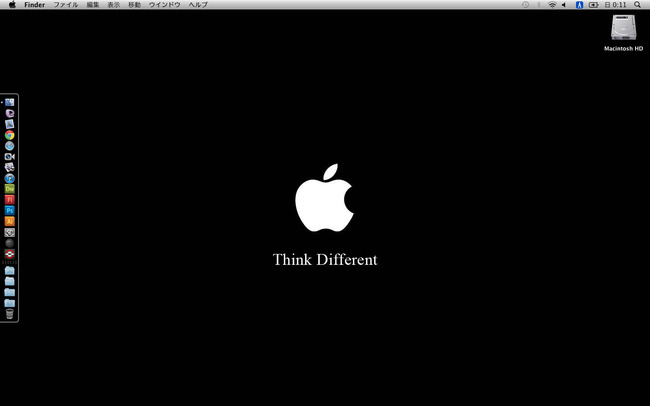Open Safari compass icon in Dock
This screenshot has height=406, width=650.
point(10,146)
